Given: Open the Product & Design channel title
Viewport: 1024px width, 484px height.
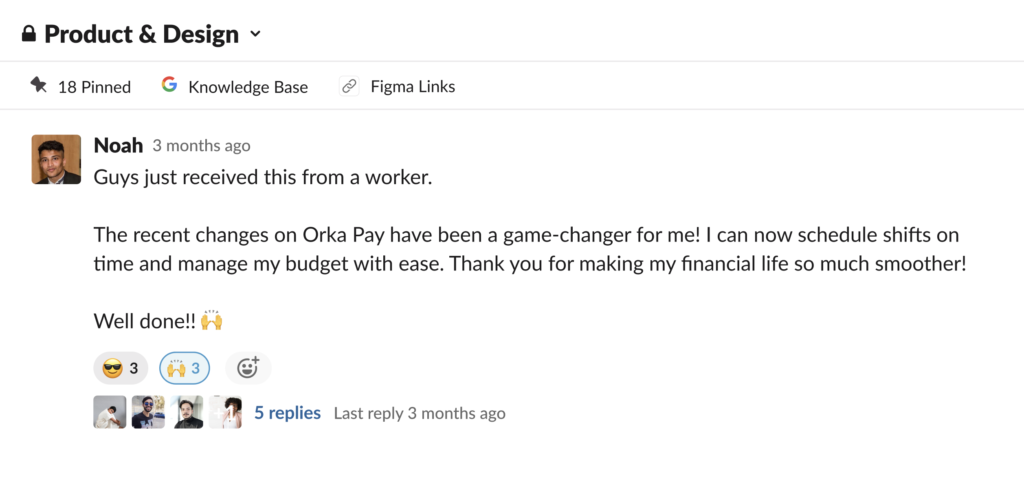Looking at the screenshot, I should click(141, 34).
